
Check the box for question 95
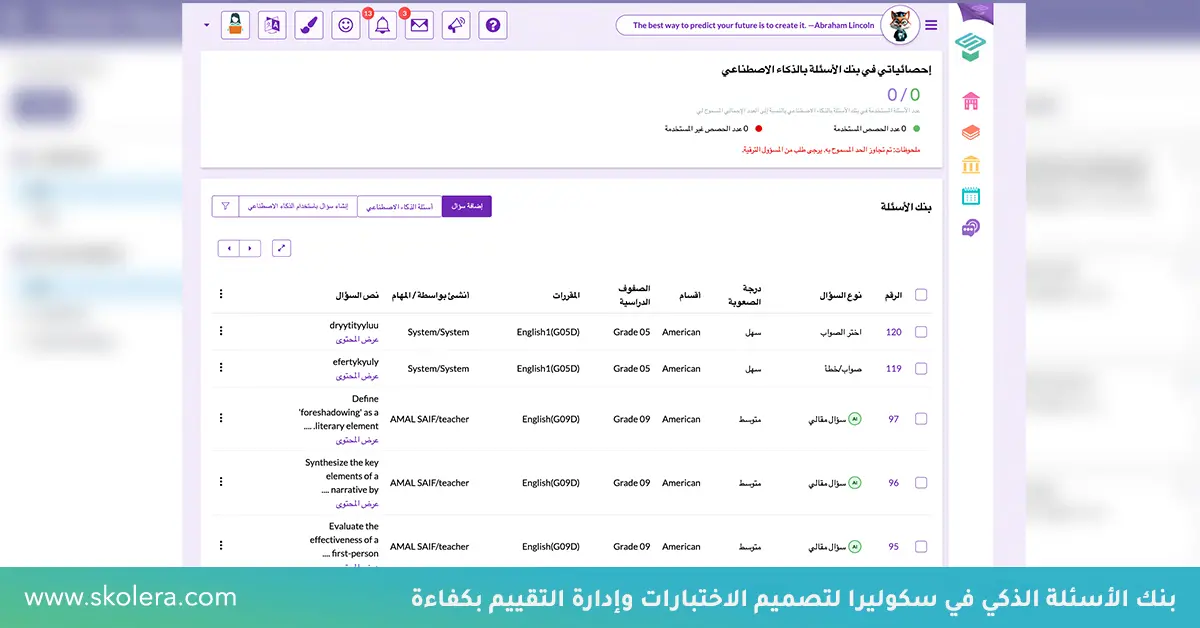[921, 547]
